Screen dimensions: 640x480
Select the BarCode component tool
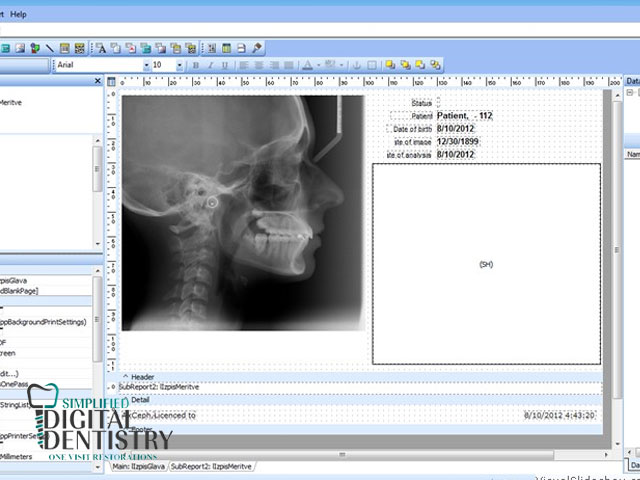64,49
